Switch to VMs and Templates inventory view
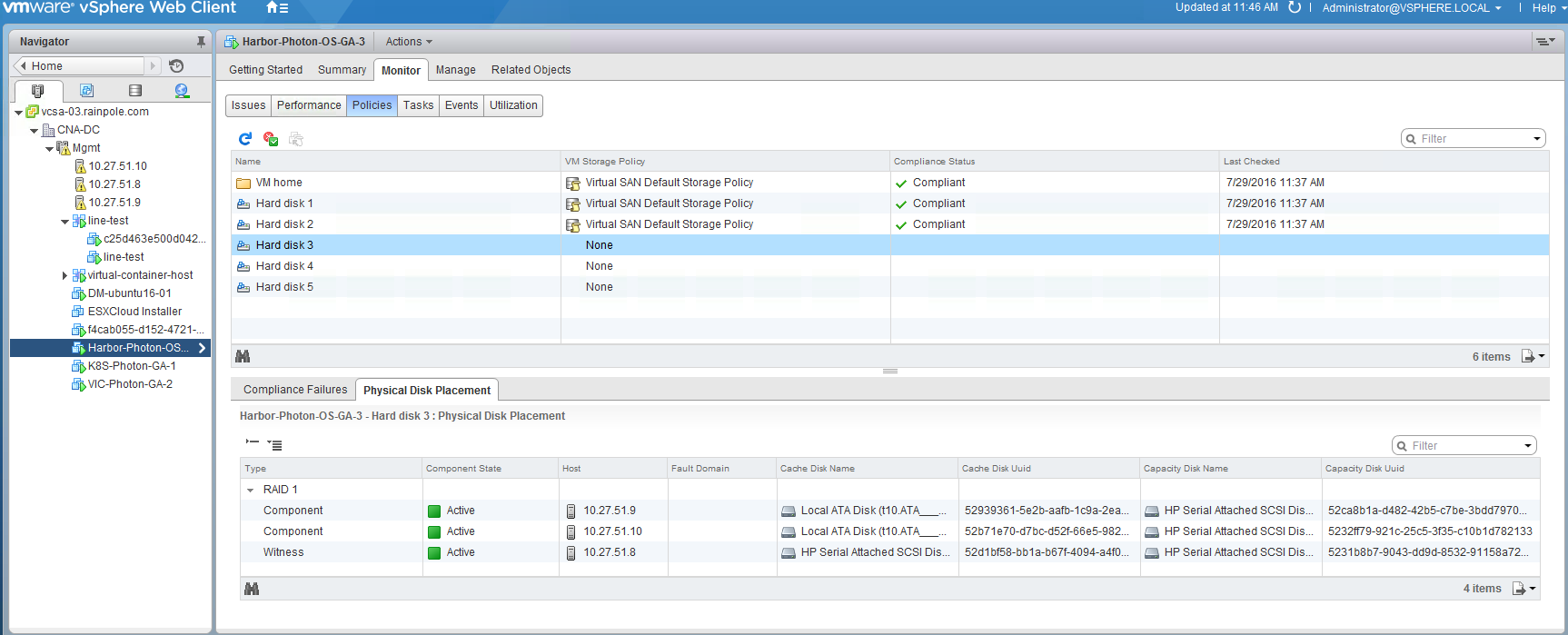This screenshot has height=635, width=1568. point(86,91)
